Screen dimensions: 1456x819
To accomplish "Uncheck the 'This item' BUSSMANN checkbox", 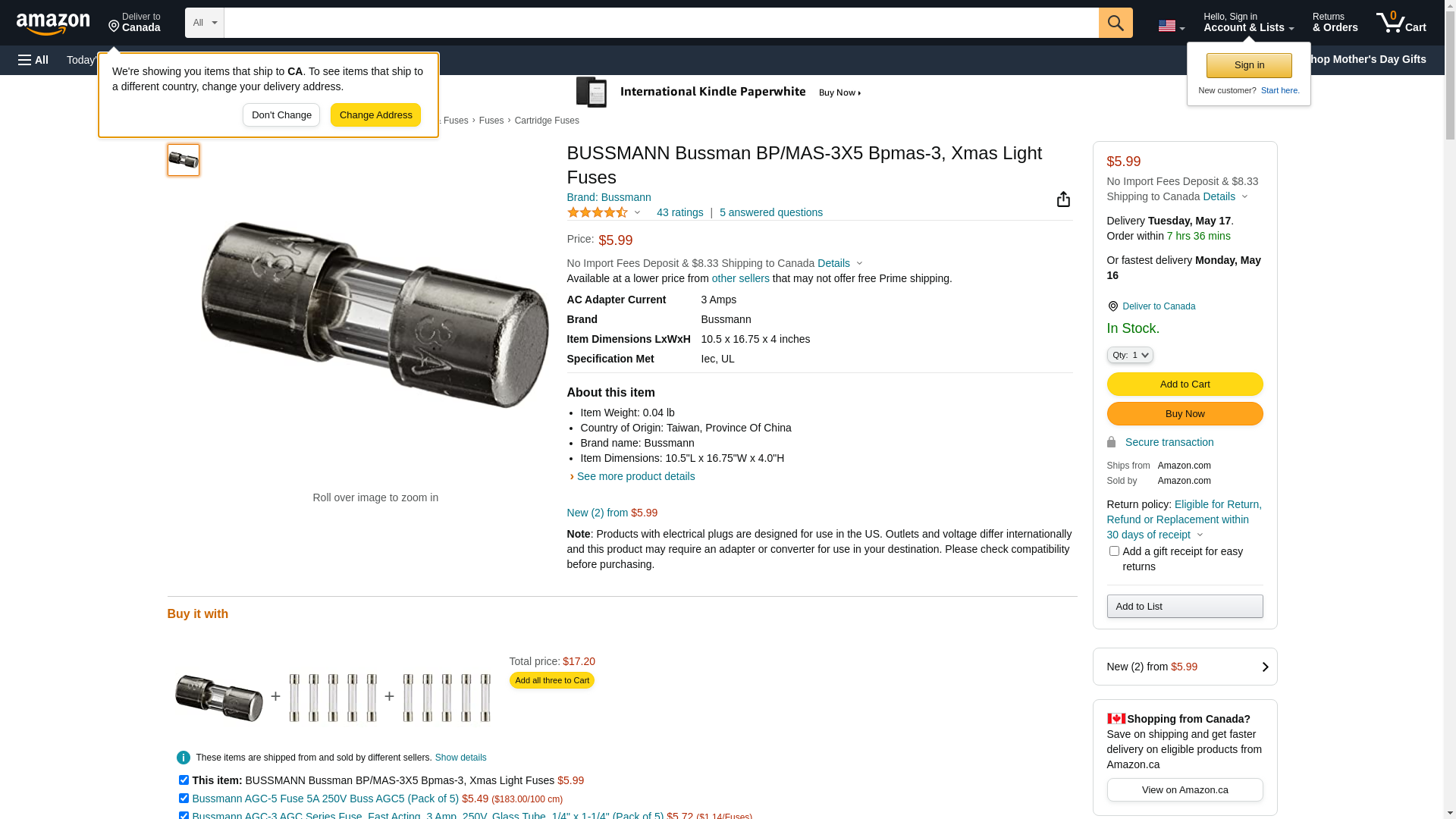I will [x=184, y=780].
